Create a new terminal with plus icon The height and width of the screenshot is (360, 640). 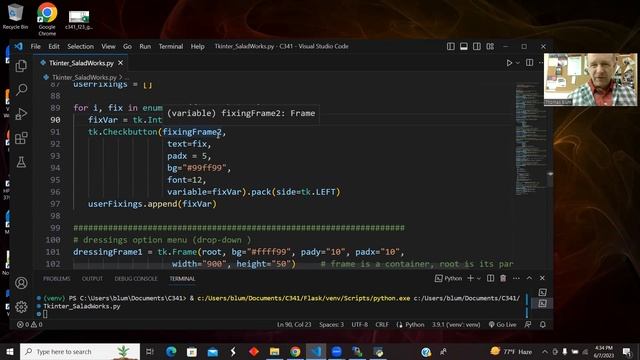click(x=470, y=278)
